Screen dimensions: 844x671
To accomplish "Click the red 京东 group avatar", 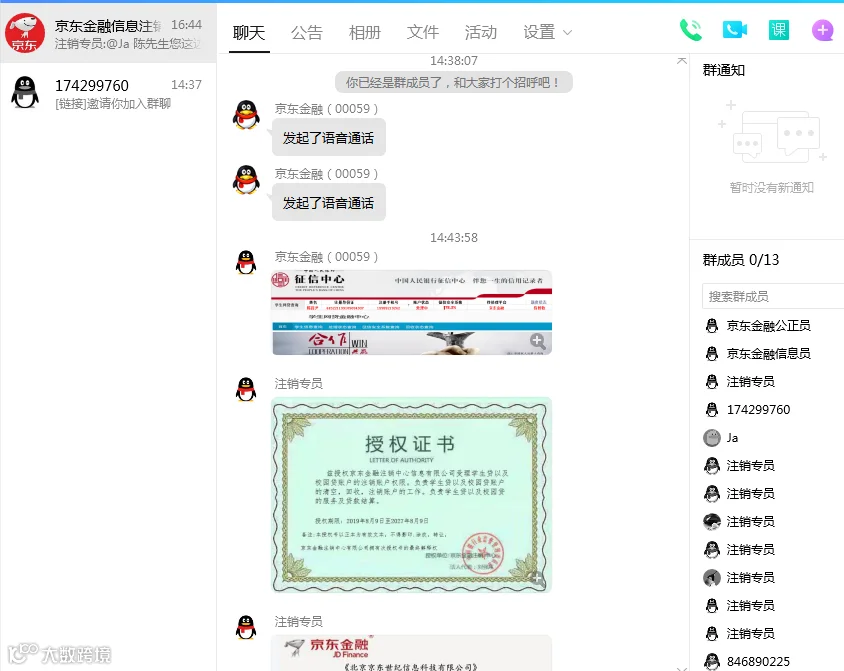I will (x=25, y=33).
